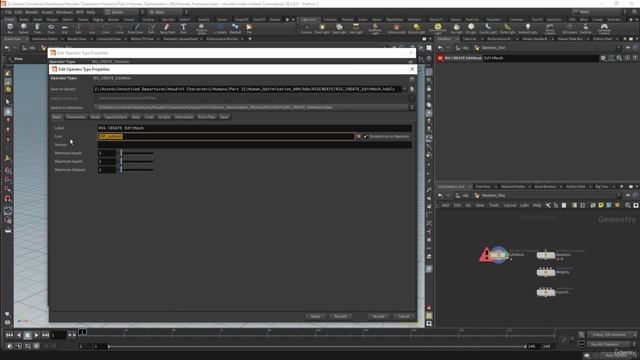Click the Select tool in the viewport toolbar
This screenshot has height=360, width=640.
tap(8, 102)
